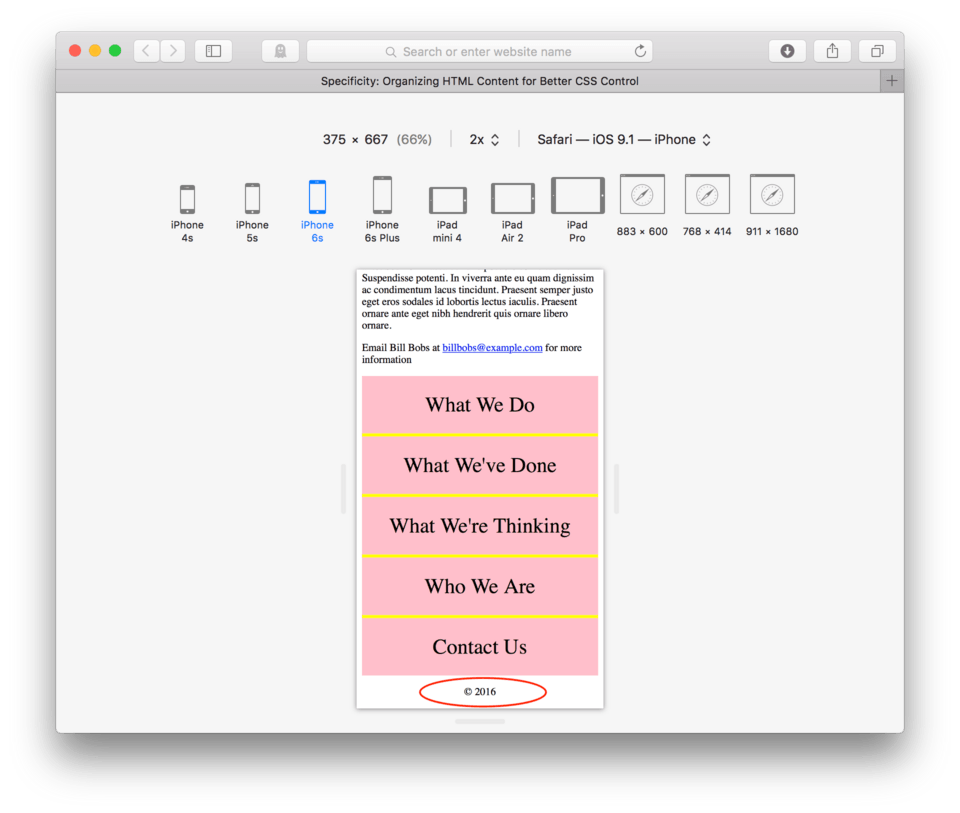
Task: Reload the page with the refresh icon
Action: pyautogui.click(x=640, y=51)
